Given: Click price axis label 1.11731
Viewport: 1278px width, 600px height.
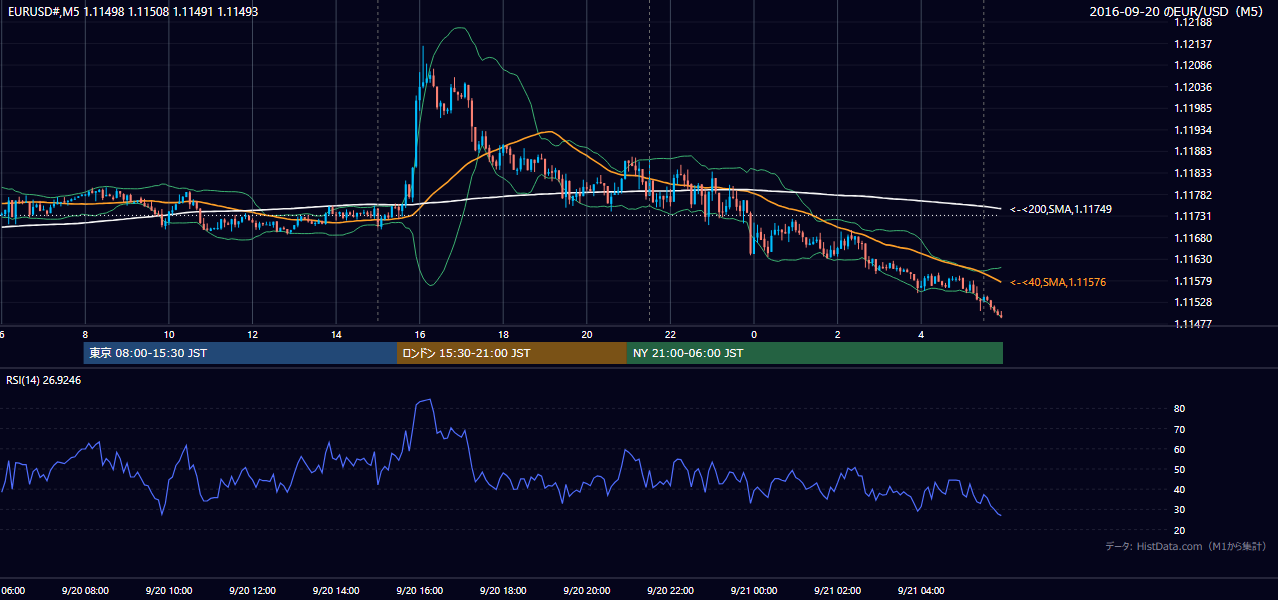Looking at the screenshot, I should click(x=1195, y=217).
